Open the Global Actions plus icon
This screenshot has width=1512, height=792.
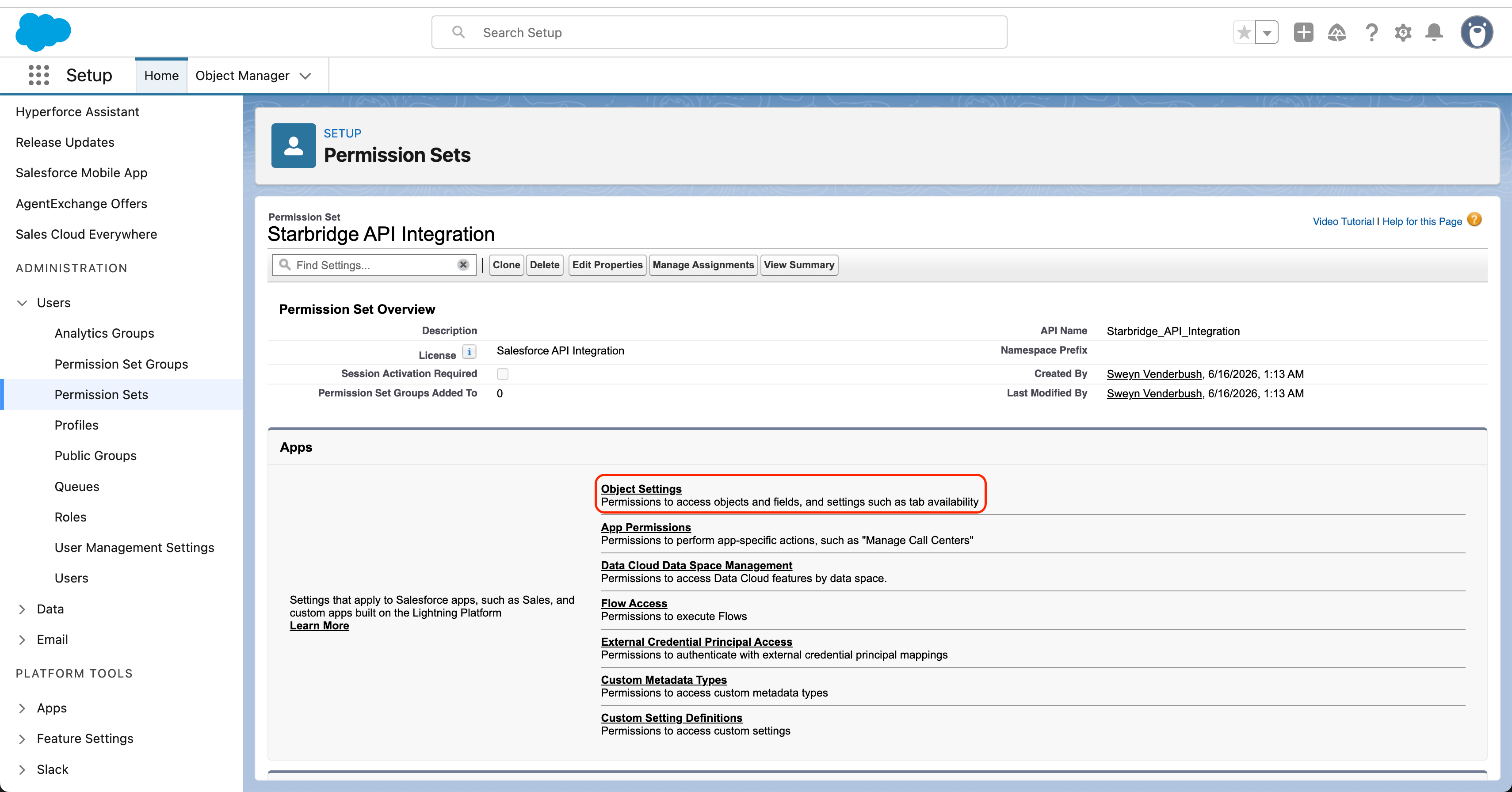[x=1303, y=32]
